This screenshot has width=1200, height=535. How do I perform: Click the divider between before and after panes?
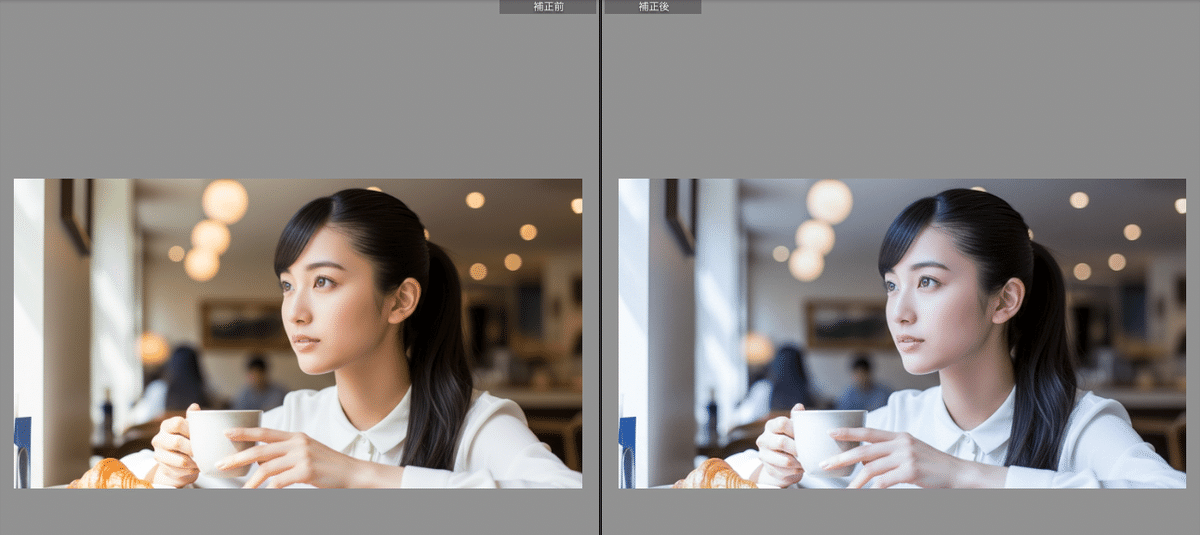[600, 267]
